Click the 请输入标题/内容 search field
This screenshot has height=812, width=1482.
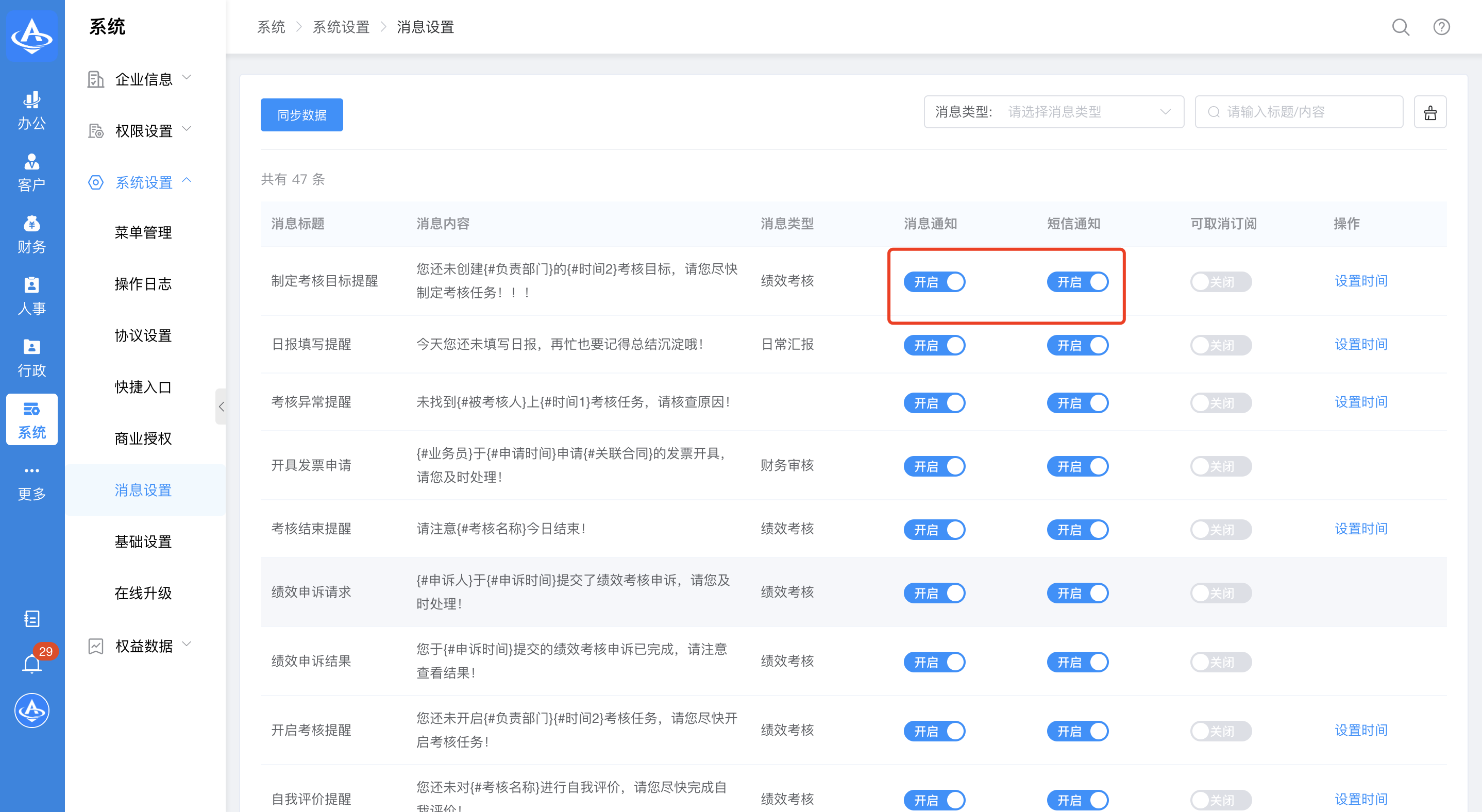(1299, 112)
